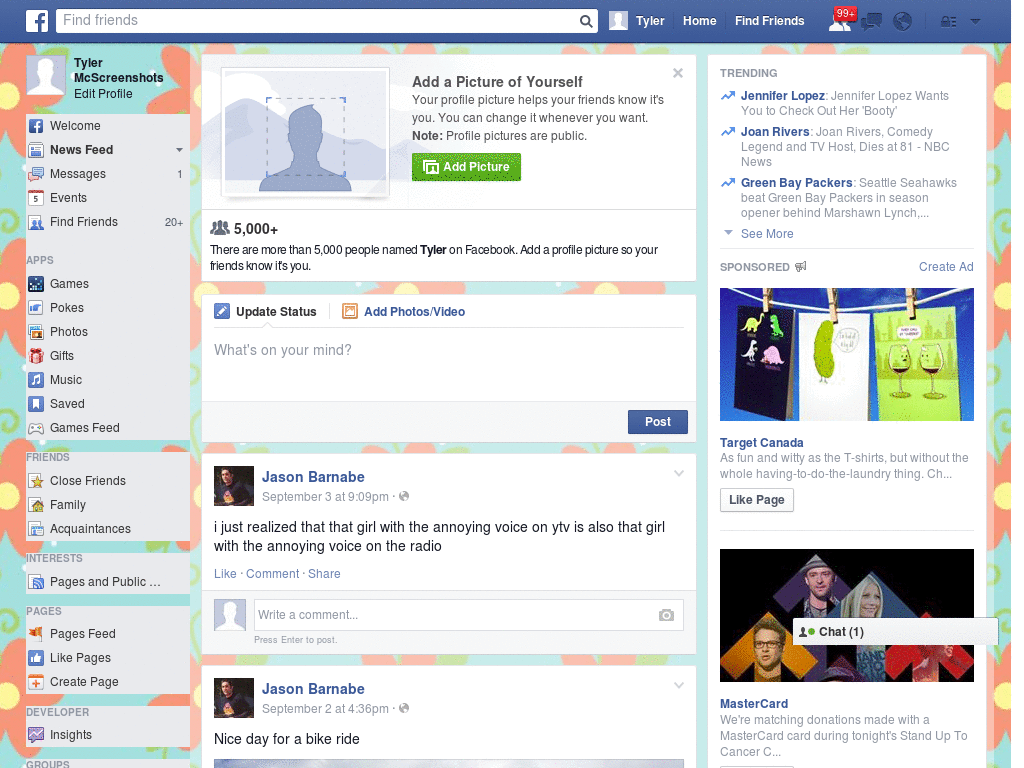Expand options arrow on September 2 post
The image size is (1024, 768).
679,686
